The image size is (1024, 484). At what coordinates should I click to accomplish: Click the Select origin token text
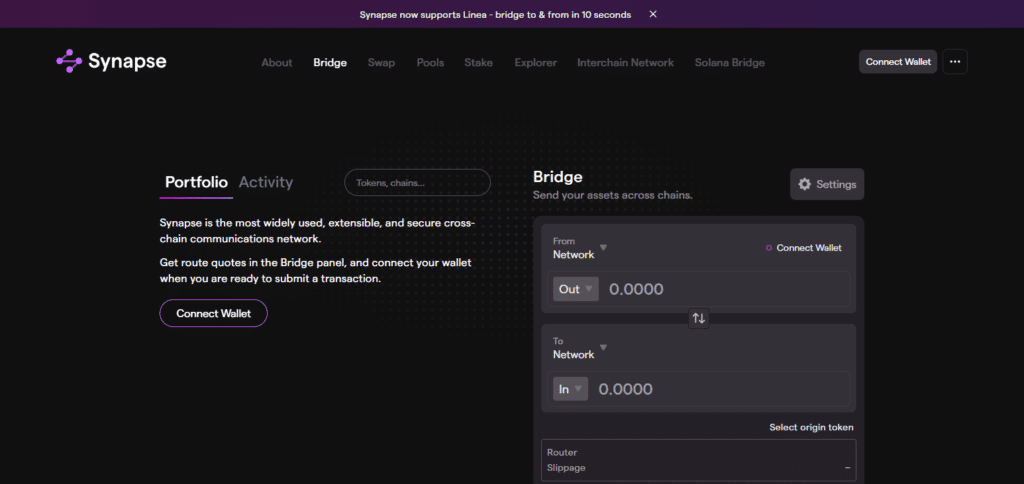[x=811, y=427]
